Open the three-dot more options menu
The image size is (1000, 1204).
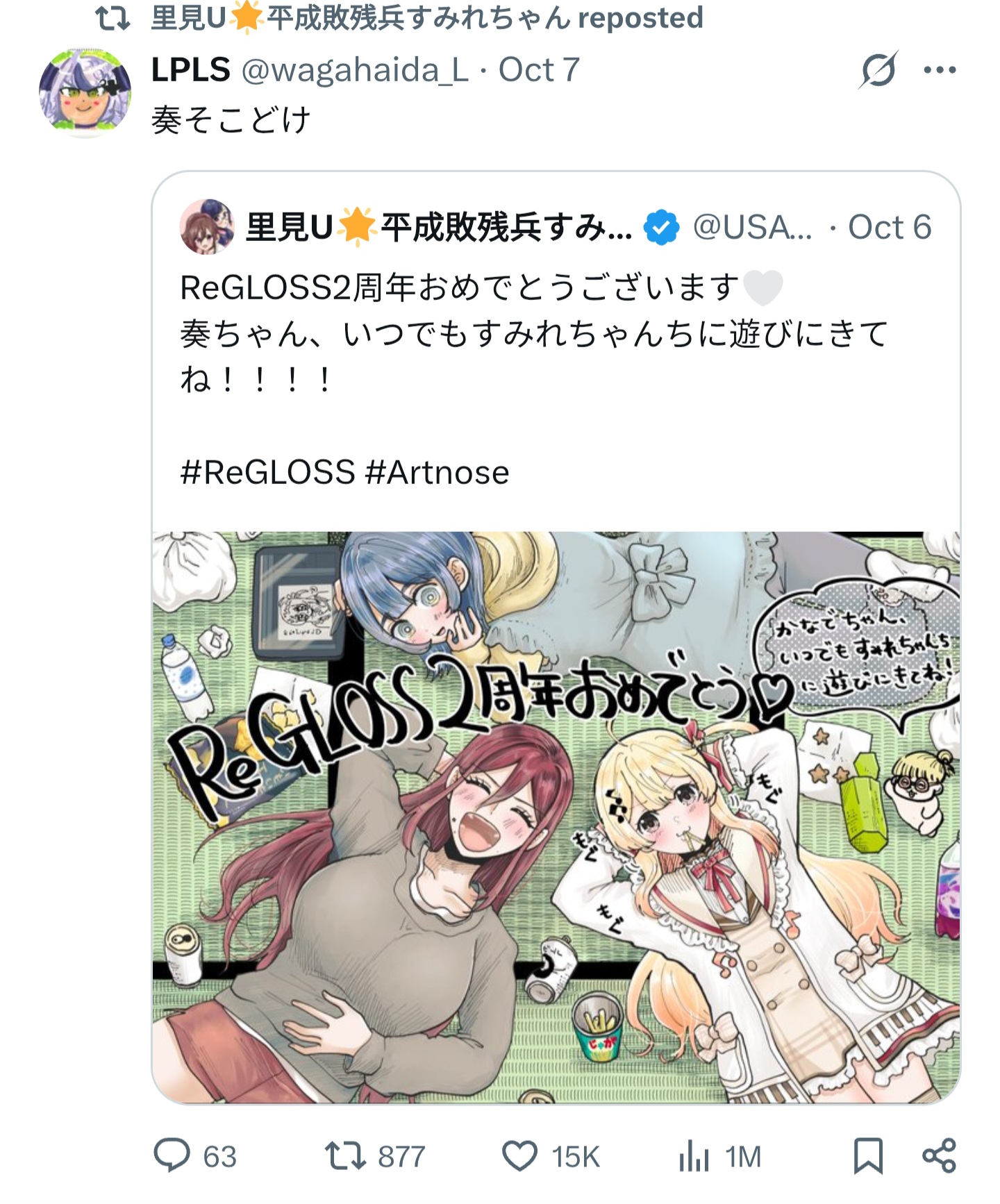(940, 69)
